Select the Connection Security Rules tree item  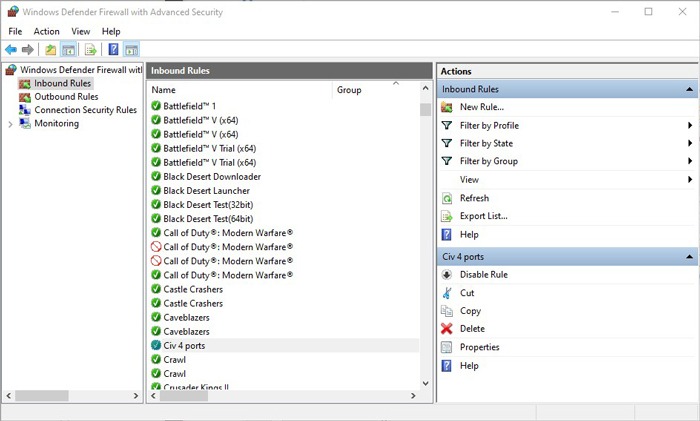[x=86, y=110]
